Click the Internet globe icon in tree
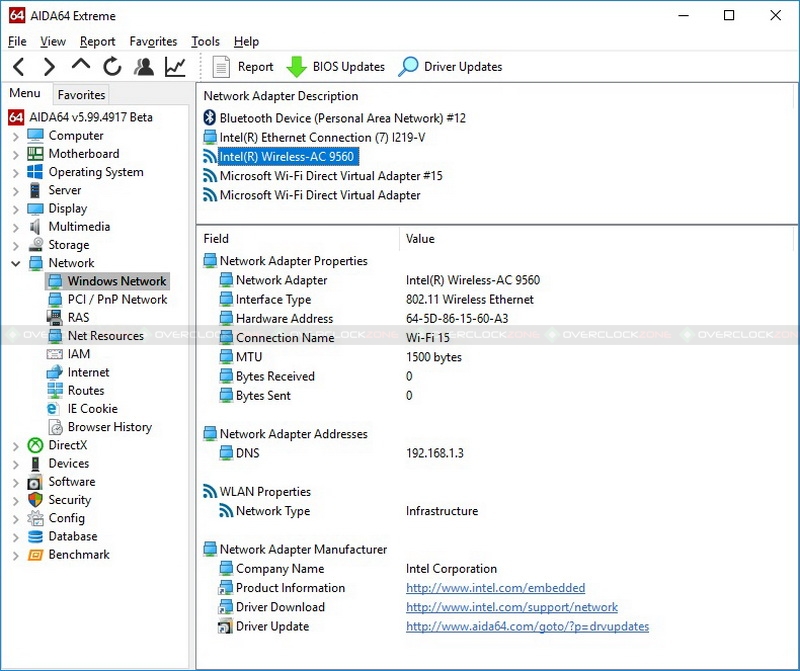The image size is (800, 671). pos(55,372)
